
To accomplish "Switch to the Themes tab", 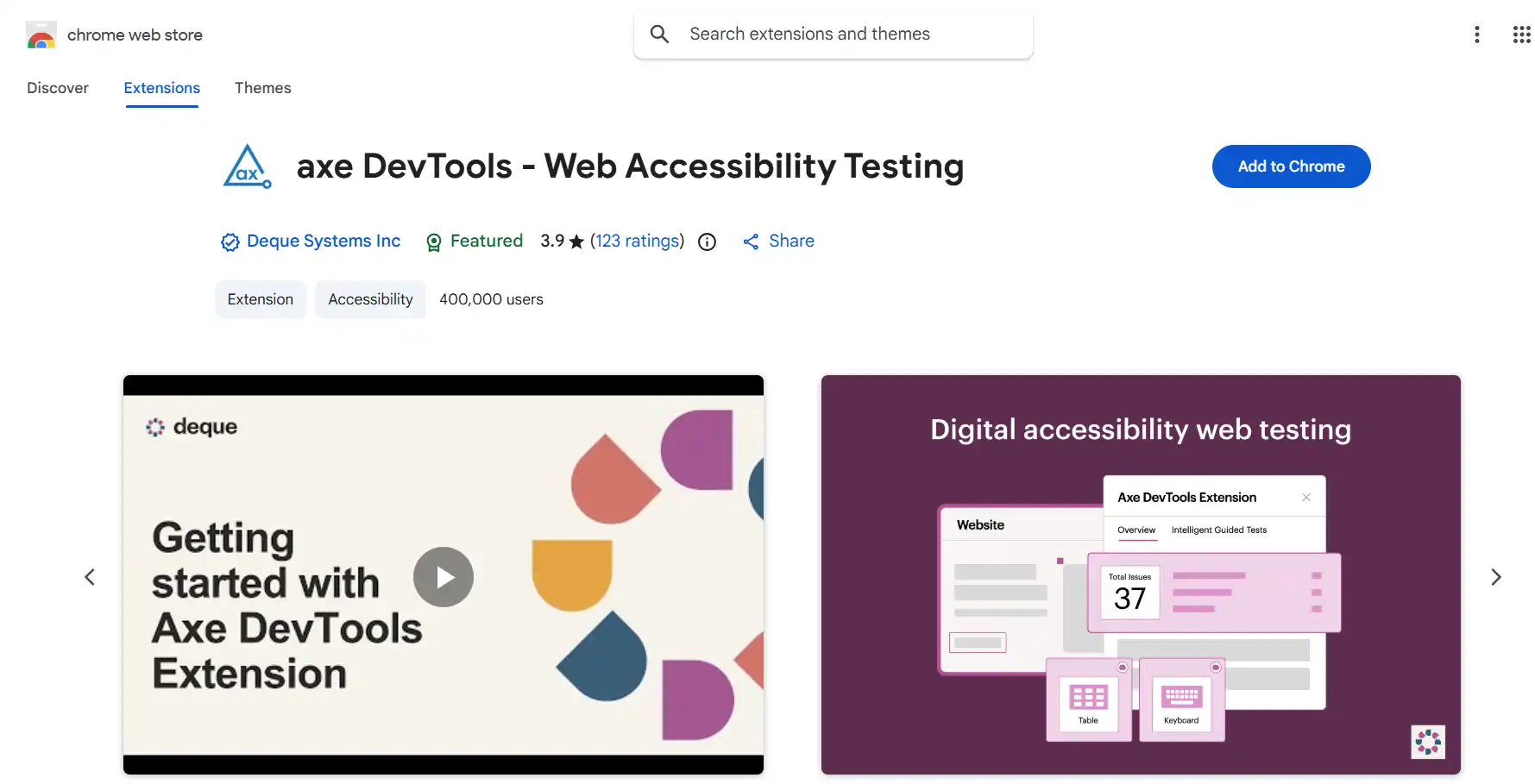I will pyautogui.click(x=263, y=87).
